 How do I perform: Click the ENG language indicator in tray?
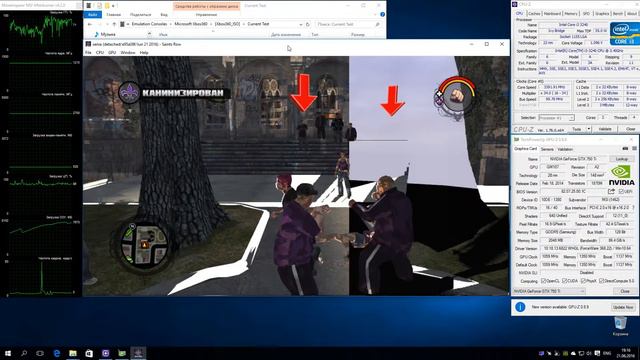(607, 353)
